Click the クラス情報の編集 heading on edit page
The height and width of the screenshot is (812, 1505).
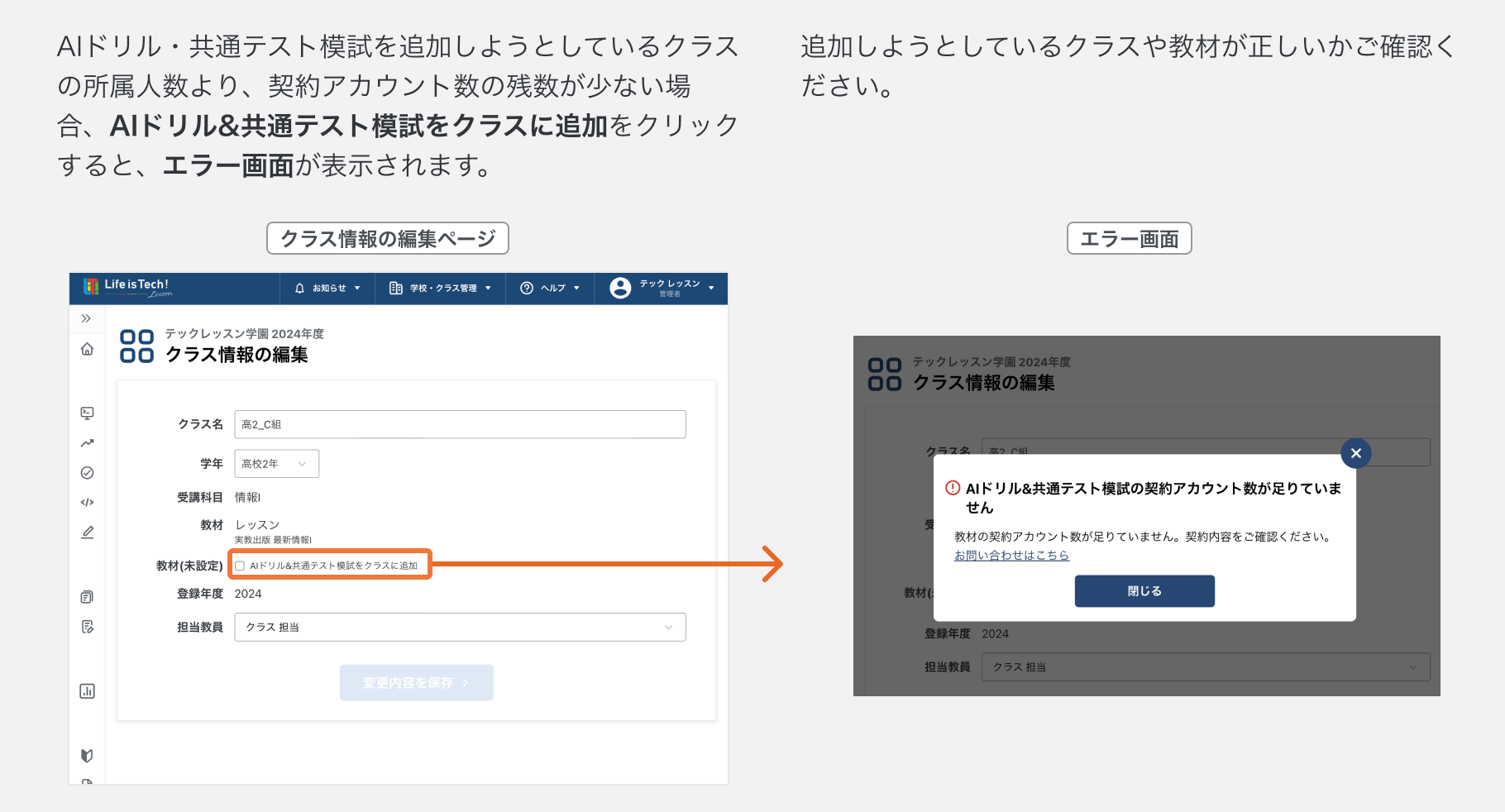pos(236,355)
